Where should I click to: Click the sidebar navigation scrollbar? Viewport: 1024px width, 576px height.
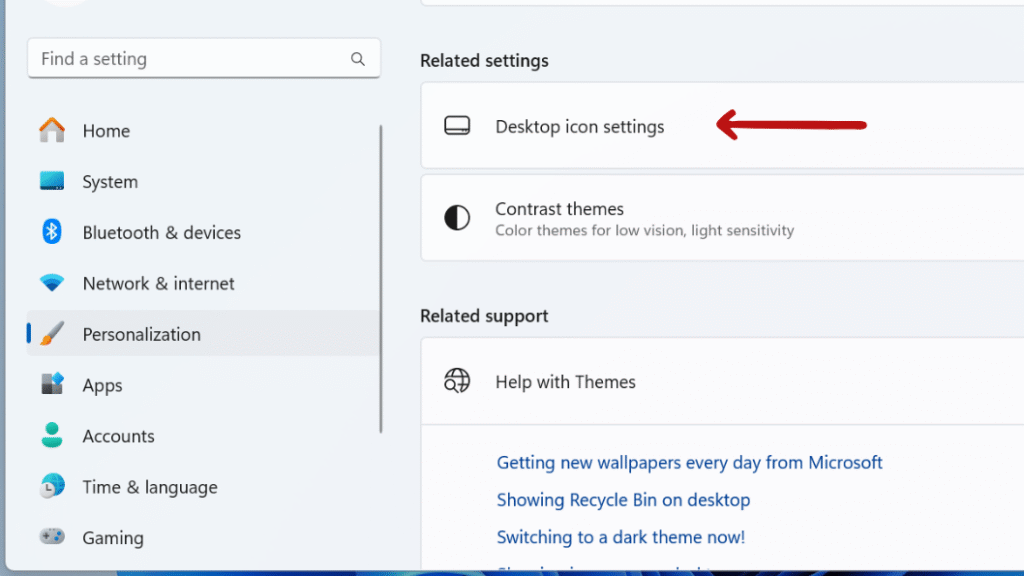tap(381, 279)
